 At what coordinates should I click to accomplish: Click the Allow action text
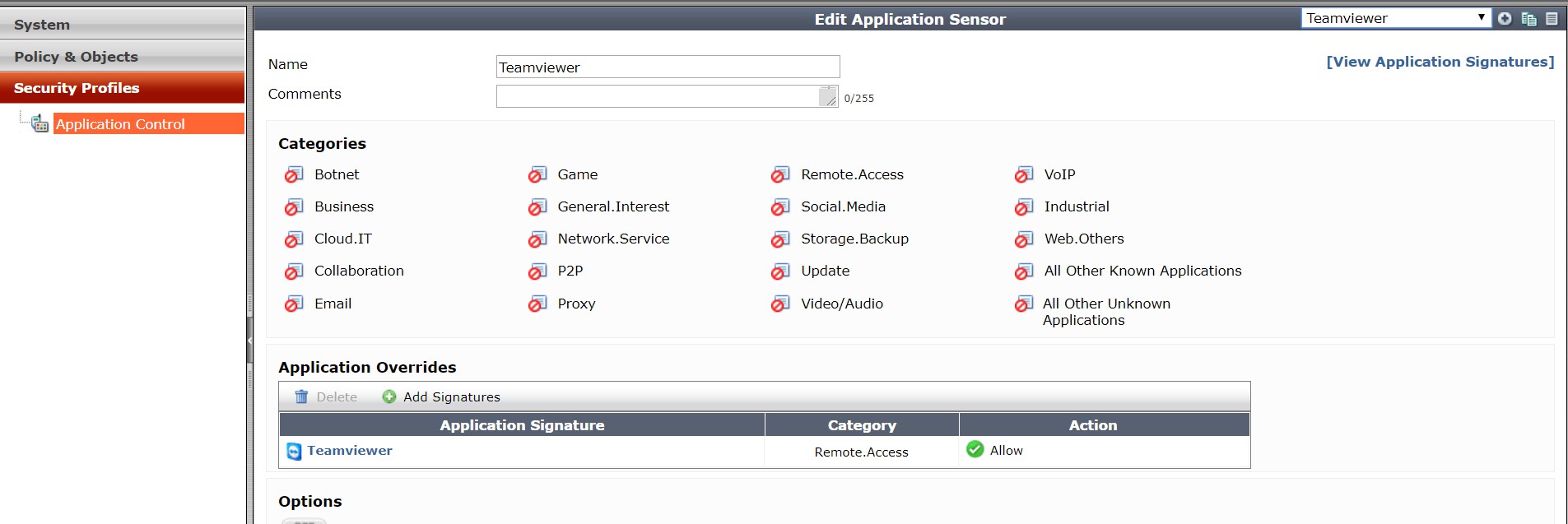click(x=1007, y=451)
